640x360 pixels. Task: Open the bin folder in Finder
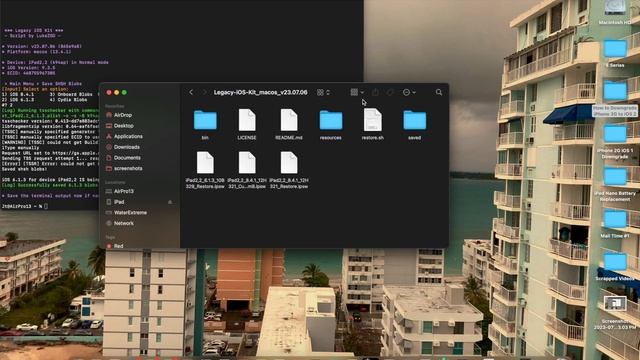click(x=205, y=120)
